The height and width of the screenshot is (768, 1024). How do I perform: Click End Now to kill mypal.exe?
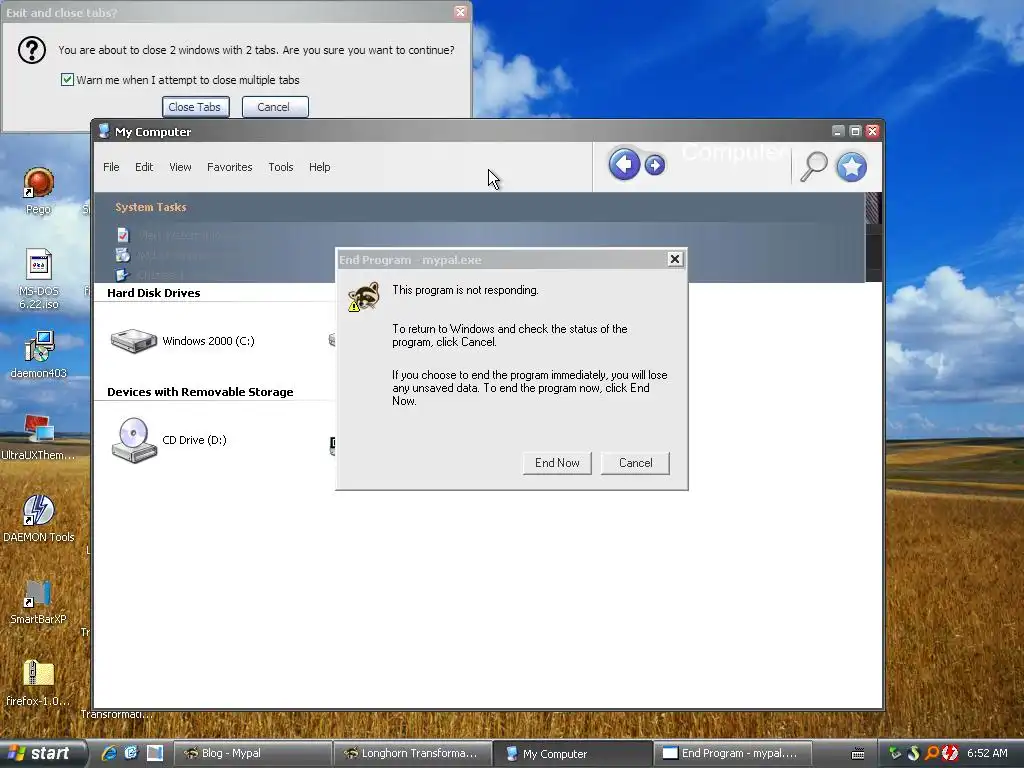tap(557, 463)
